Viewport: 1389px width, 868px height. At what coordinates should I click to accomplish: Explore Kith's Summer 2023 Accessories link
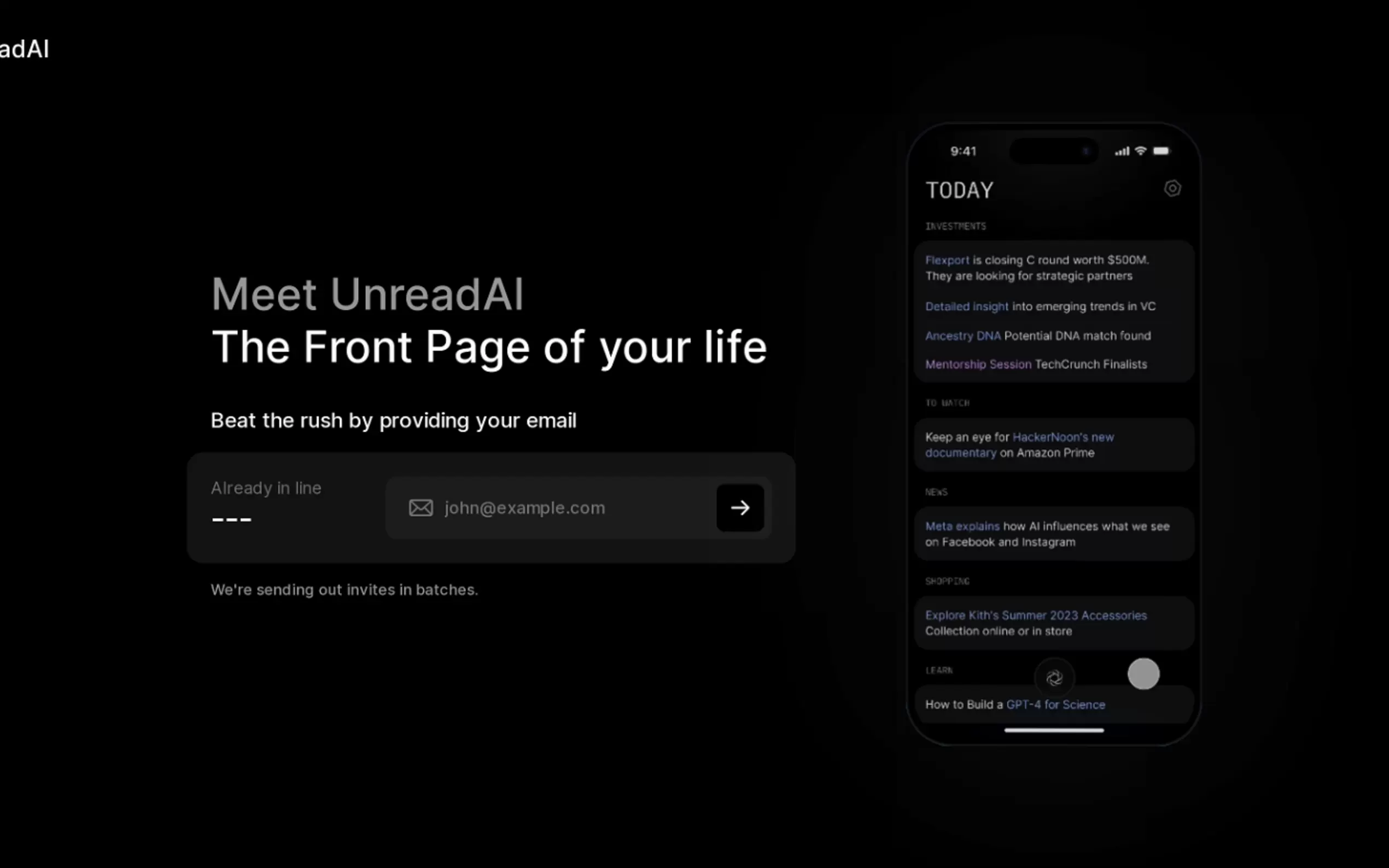pos(1036,615)
